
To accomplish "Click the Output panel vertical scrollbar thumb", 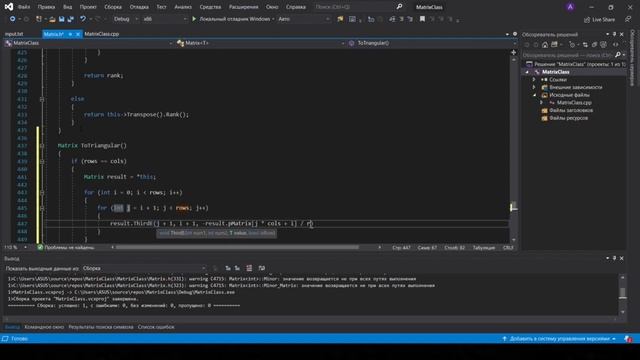I will pyautogui.click(x=622, y=293).
